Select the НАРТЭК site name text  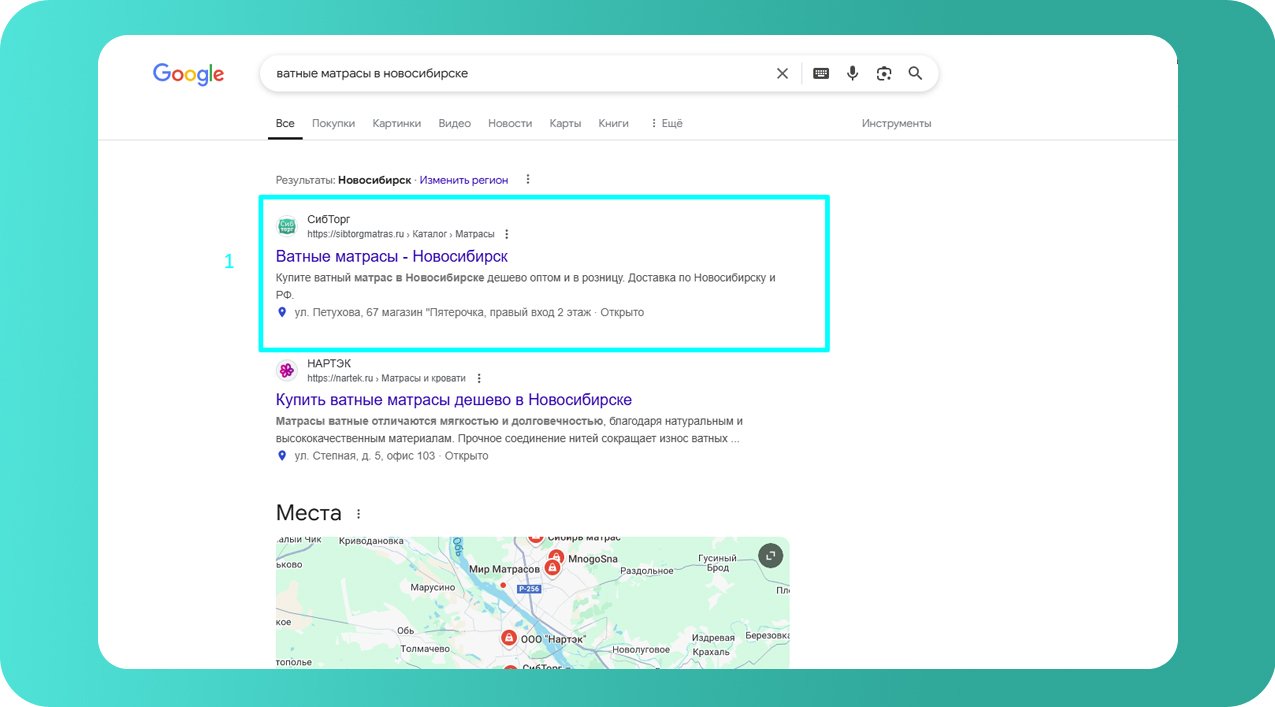(x=329, y=363)
